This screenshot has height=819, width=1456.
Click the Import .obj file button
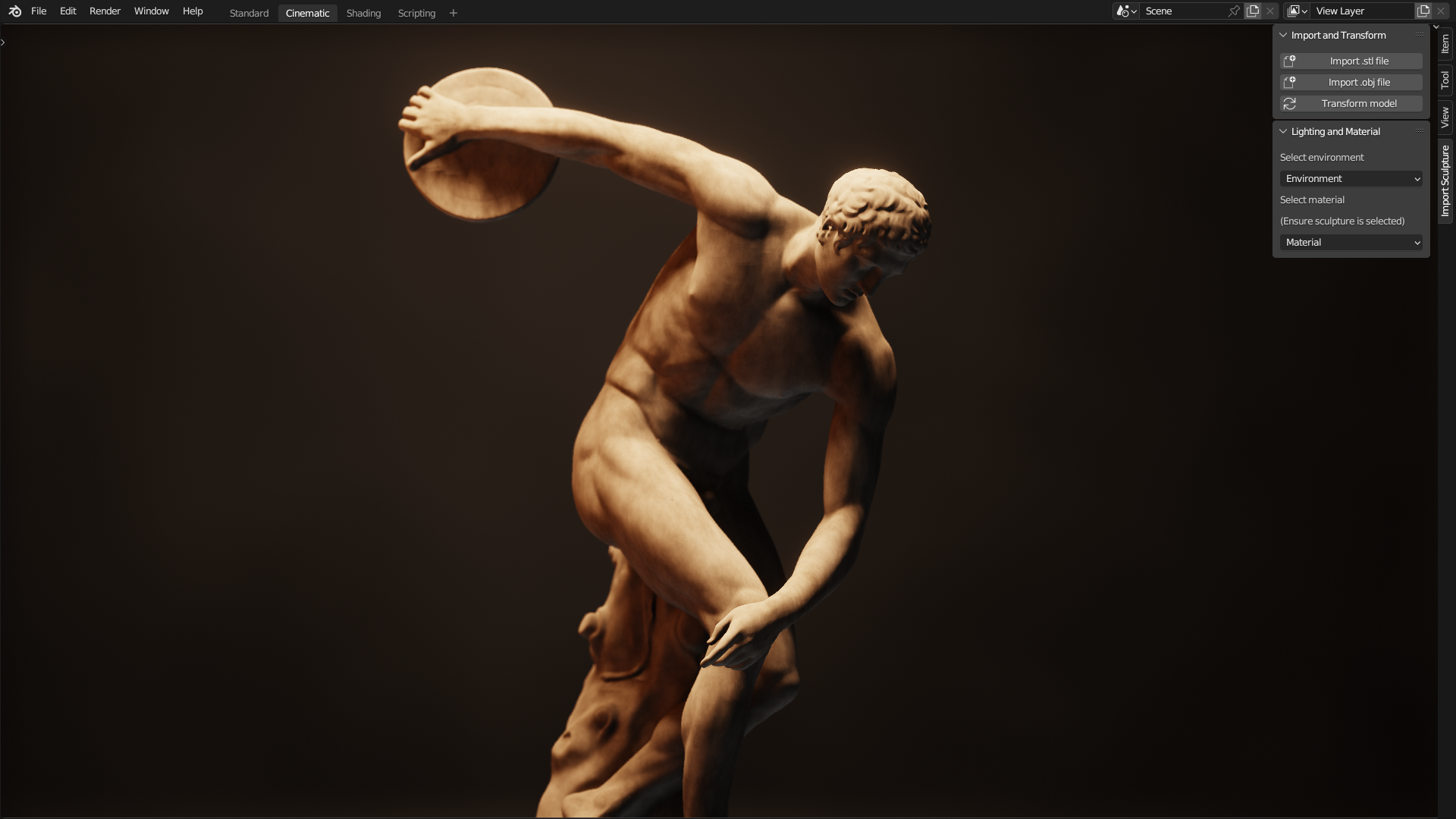point(1351,83)
